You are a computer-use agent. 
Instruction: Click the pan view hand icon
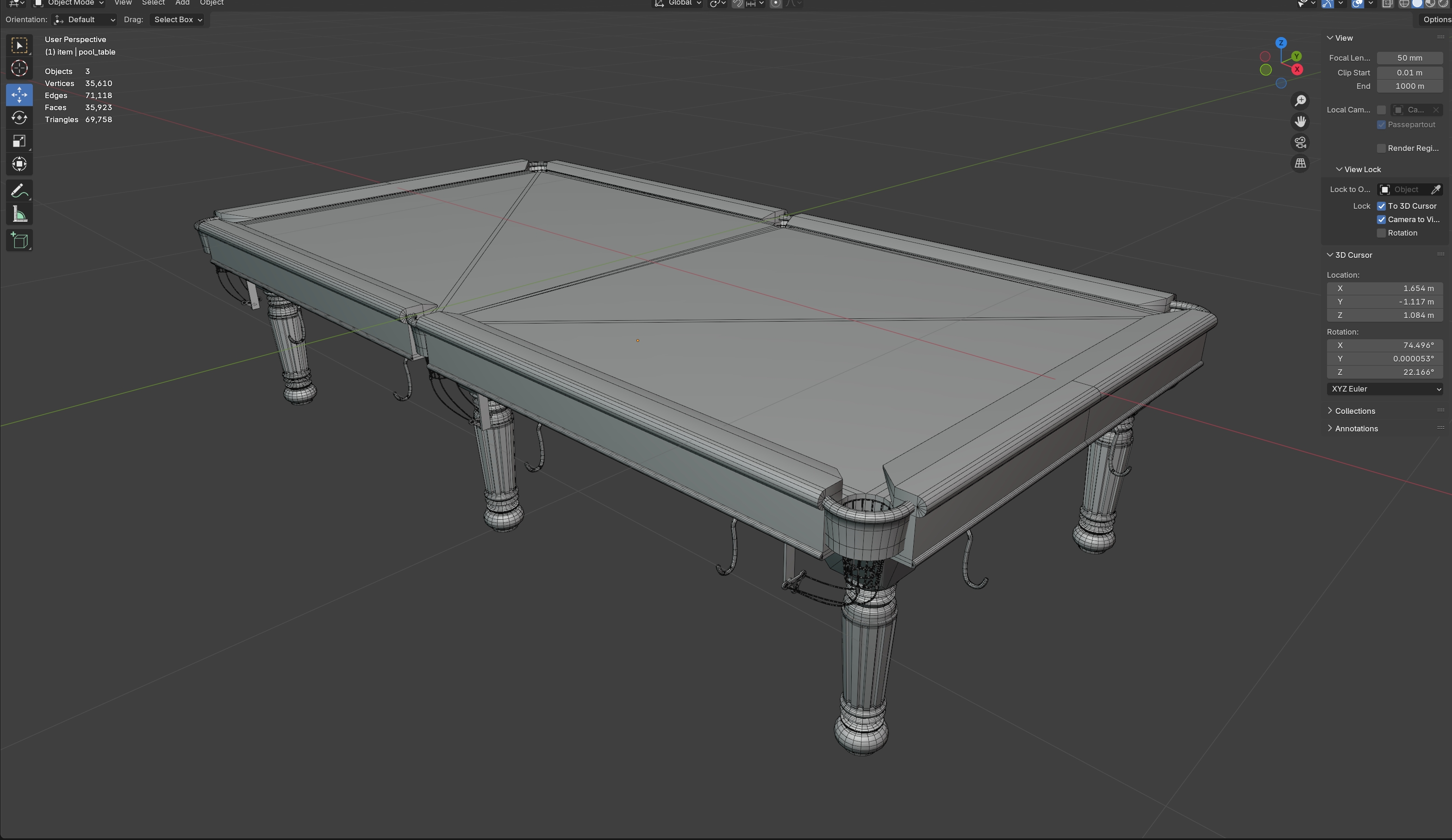(x=1301, y=122)
